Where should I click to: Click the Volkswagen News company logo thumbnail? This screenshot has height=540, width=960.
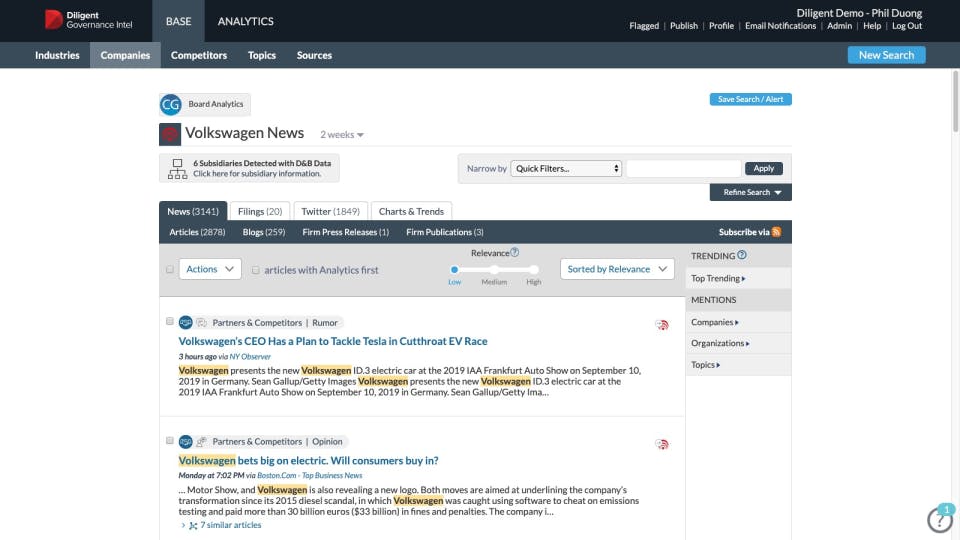tap(170, 134)
